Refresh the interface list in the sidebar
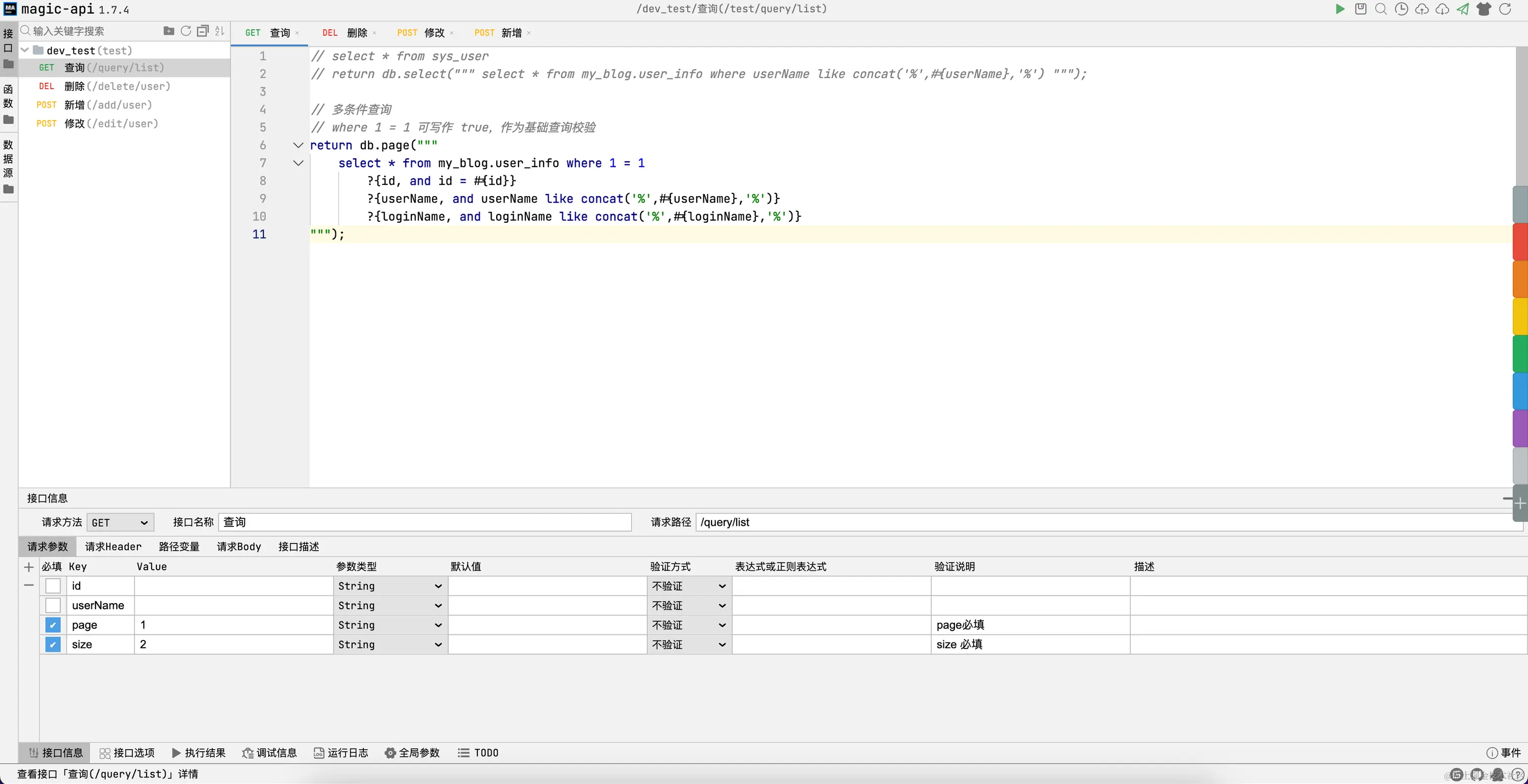Viewport: 1528px width, 784px height. pyautogui.click(x=185, y=31)
